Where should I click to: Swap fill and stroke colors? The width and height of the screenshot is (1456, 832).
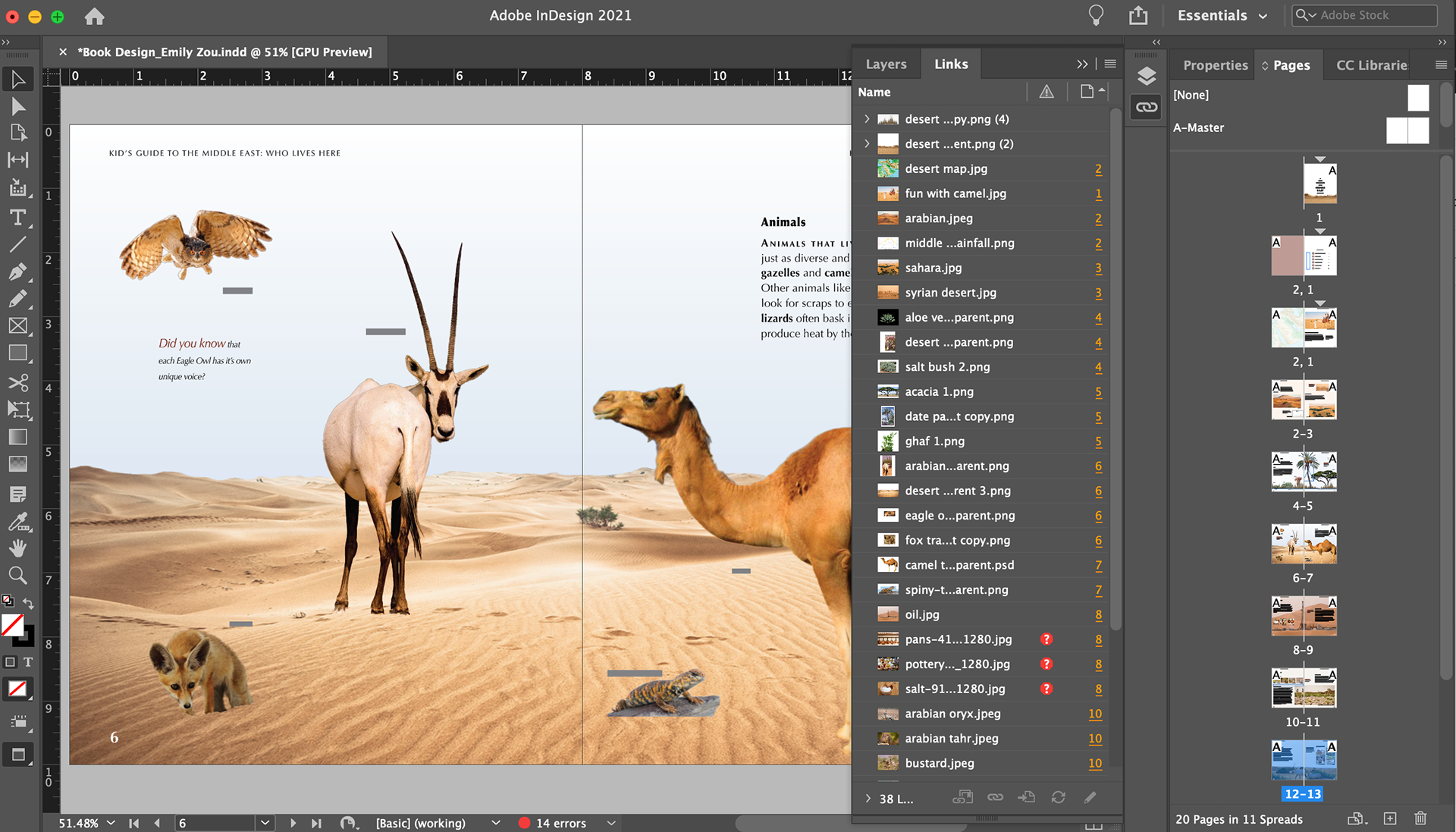(28, 603)
